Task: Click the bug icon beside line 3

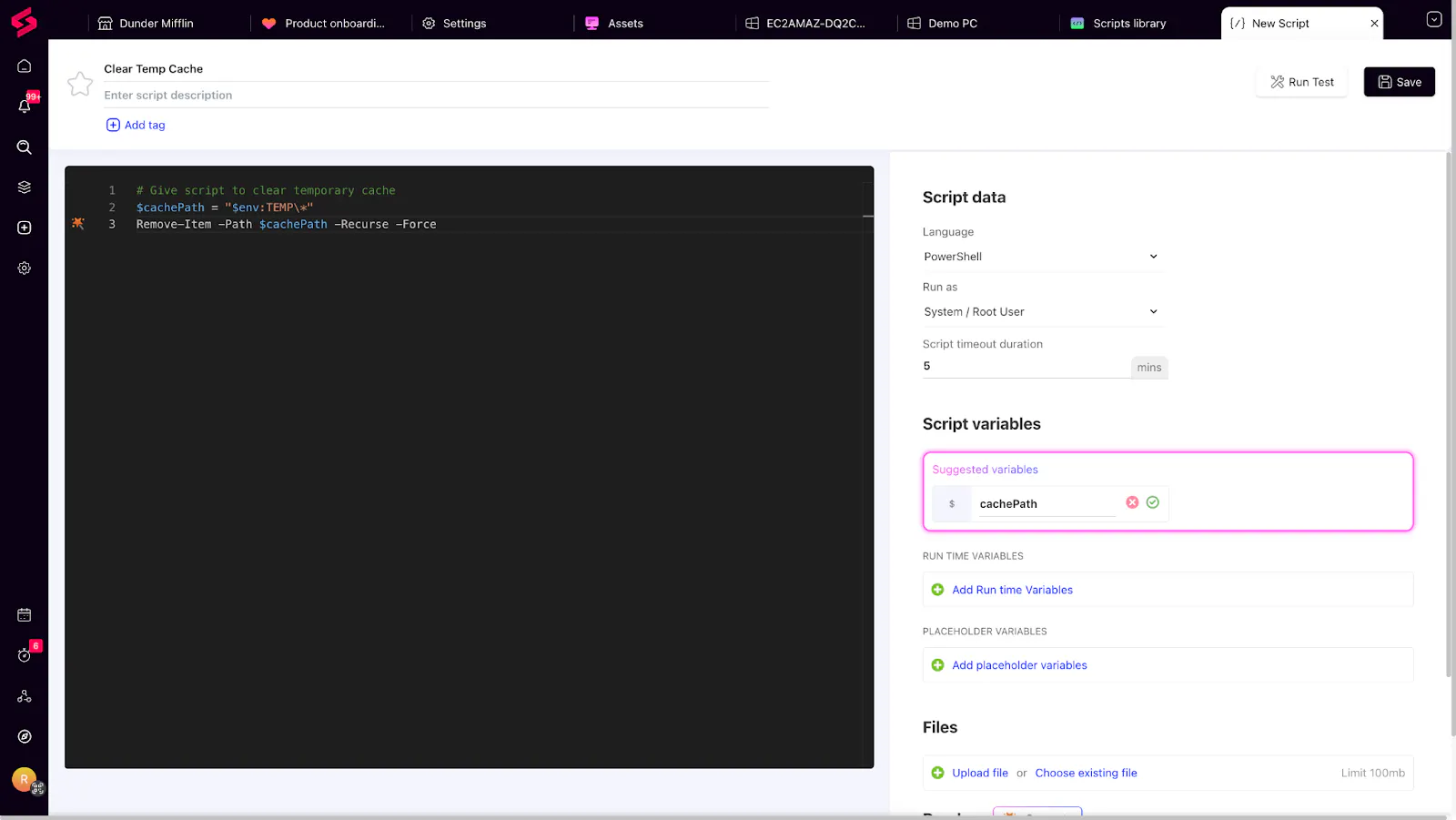Action: tap(78, 223)
